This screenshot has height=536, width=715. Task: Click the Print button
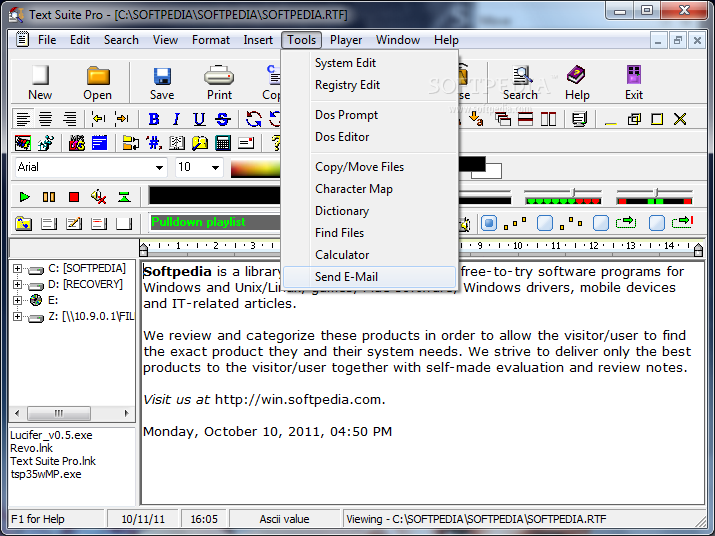219,83
